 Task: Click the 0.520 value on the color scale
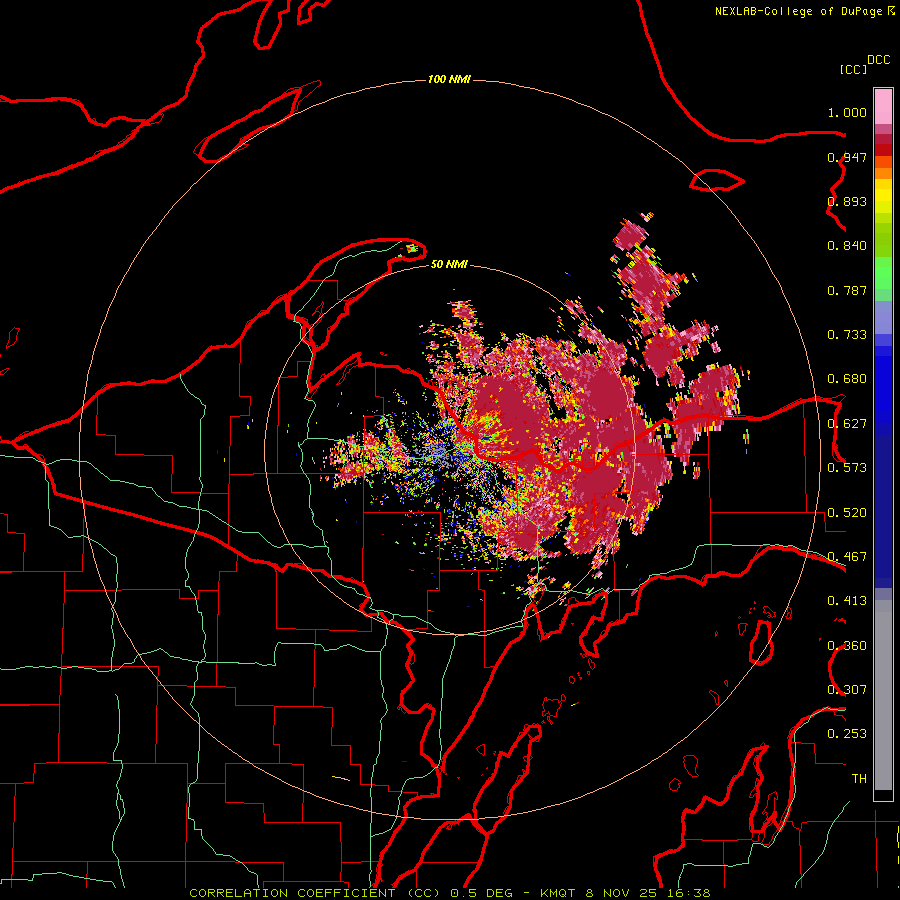click(x=847, y=513)
